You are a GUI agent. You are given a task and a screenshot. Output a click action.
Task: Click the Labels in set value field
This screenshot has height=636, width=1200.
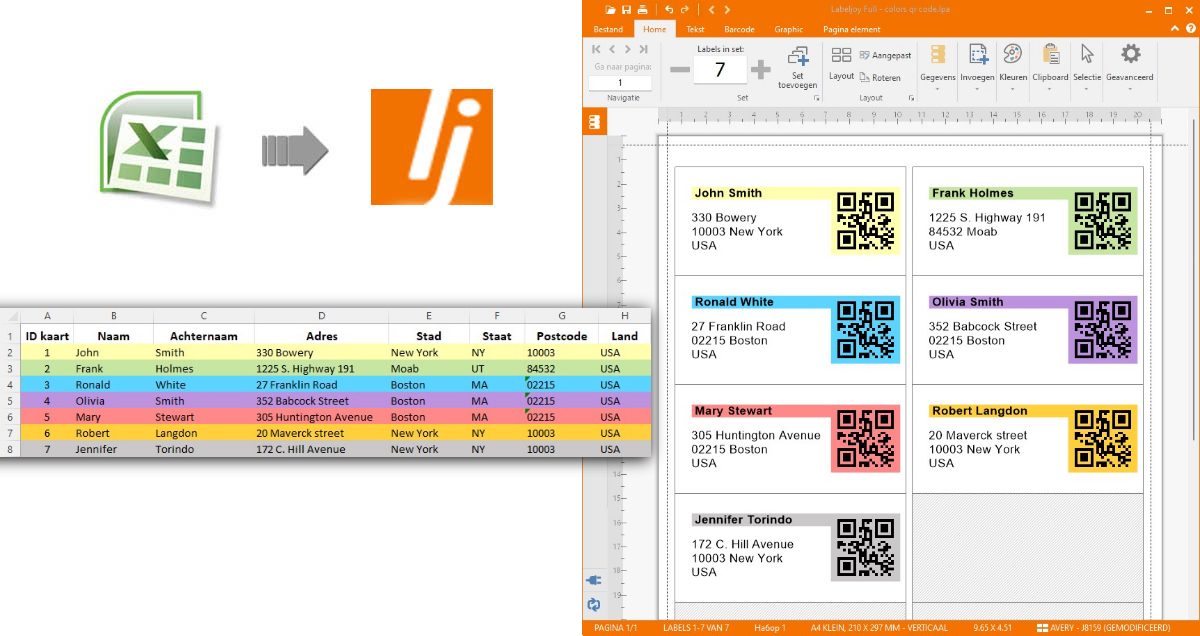[x=720, y=69]
